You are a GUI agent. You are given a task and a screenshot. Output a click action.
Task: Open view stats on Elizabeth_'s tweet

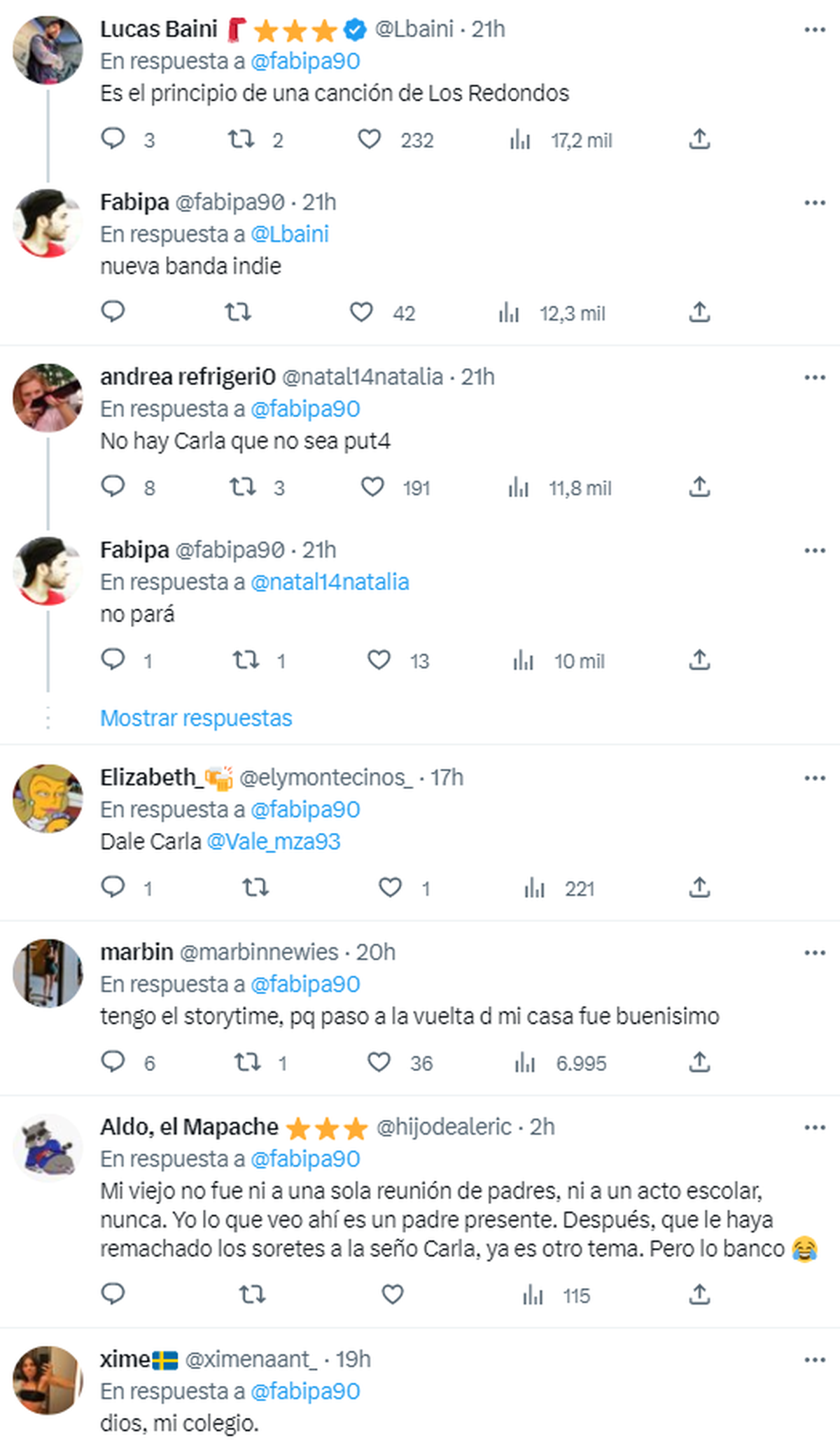(535, 888)
